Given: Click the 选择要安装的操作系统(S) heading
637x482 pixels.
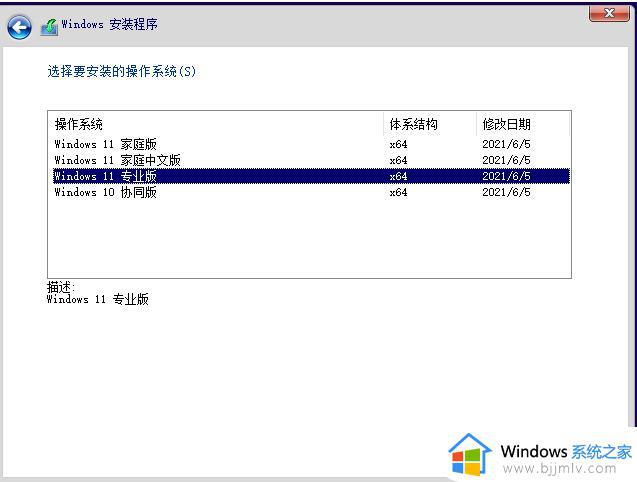Looking at the screenshot, I should [121, 72].
